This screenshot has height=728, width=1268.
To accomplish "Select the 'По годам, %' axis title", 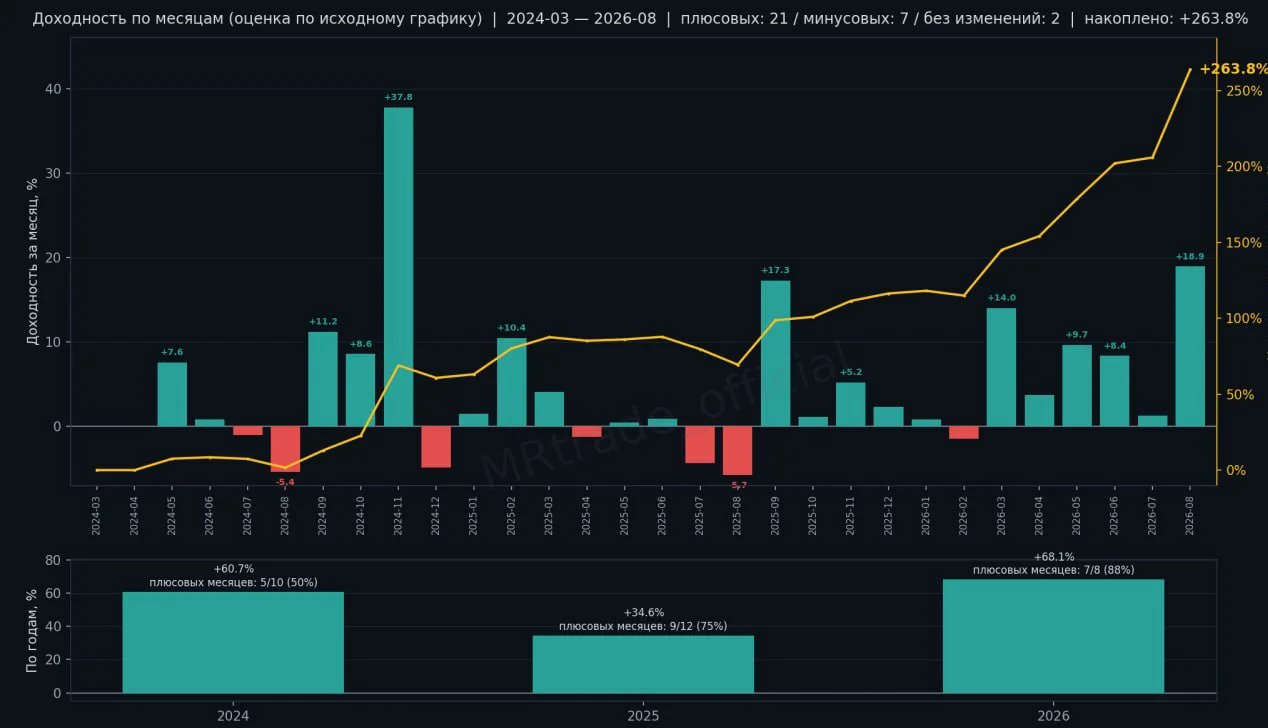I will tap(32, 630).
